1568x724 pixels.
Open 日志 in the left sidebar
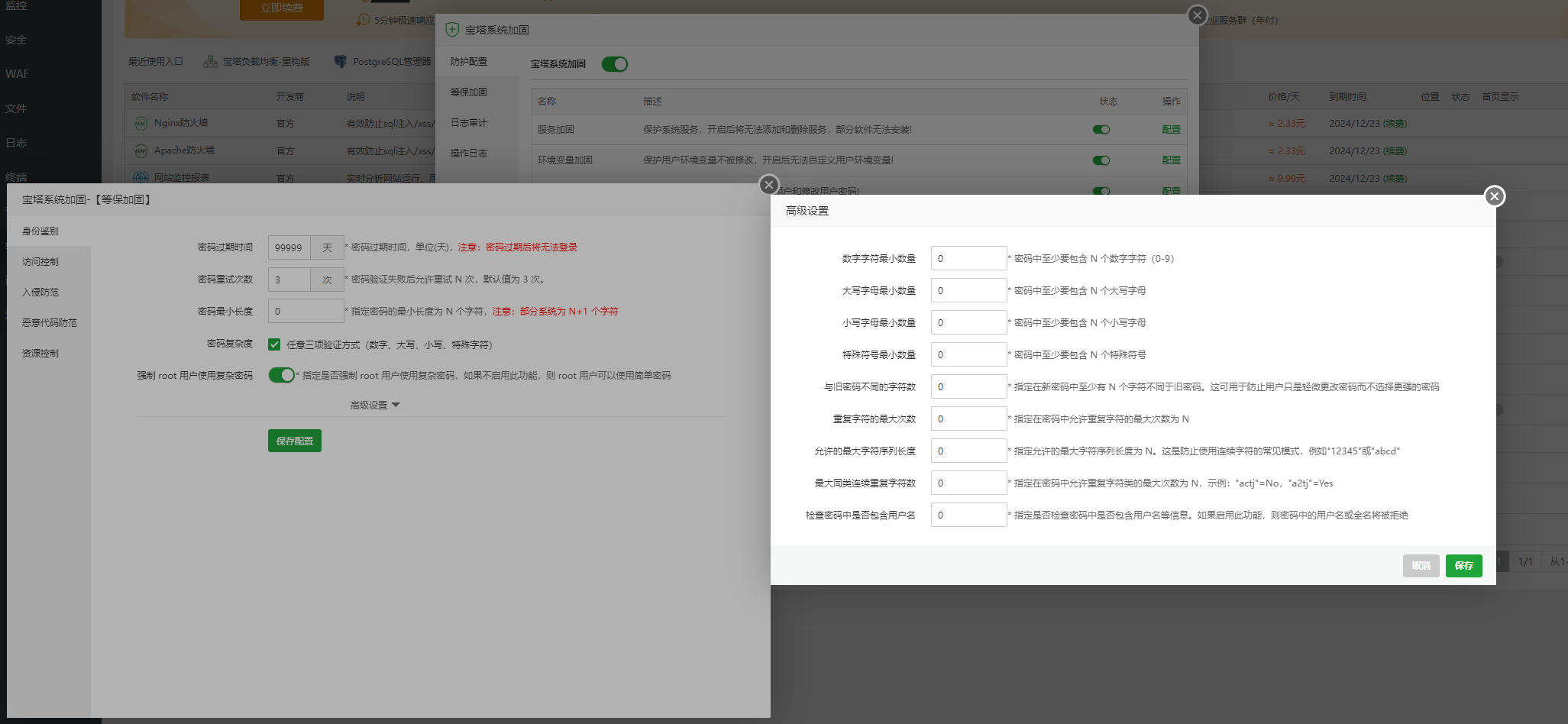pyautogui.click(x=16, y=143)
